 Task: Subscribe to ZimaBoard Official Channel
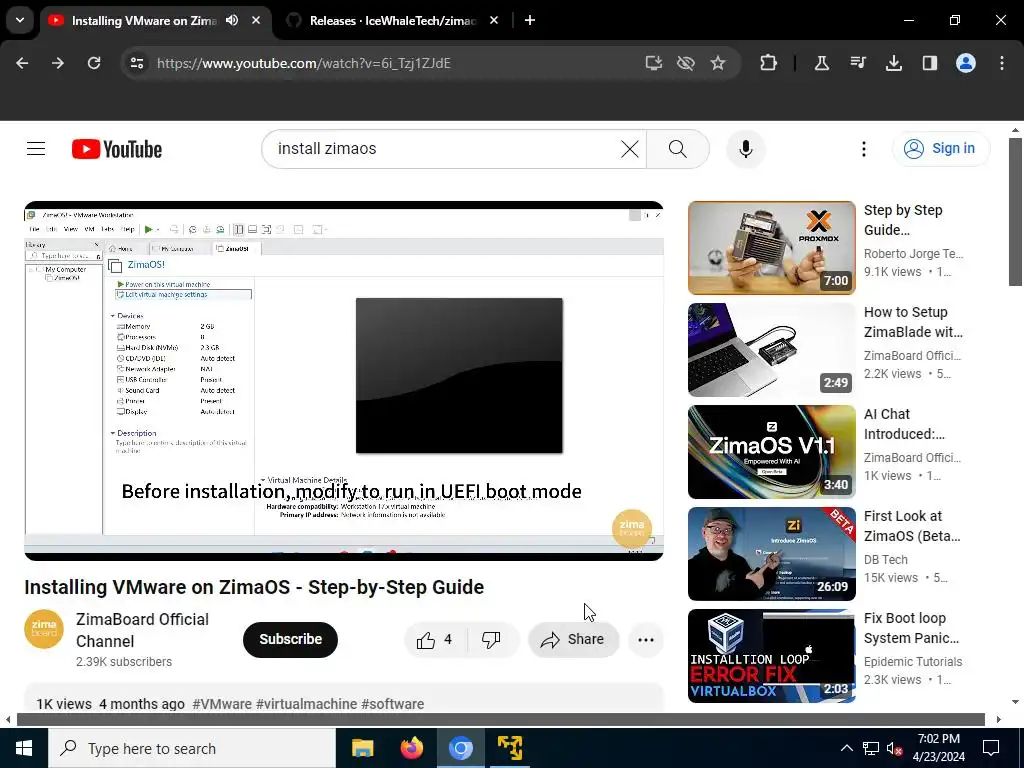point(291,639)
